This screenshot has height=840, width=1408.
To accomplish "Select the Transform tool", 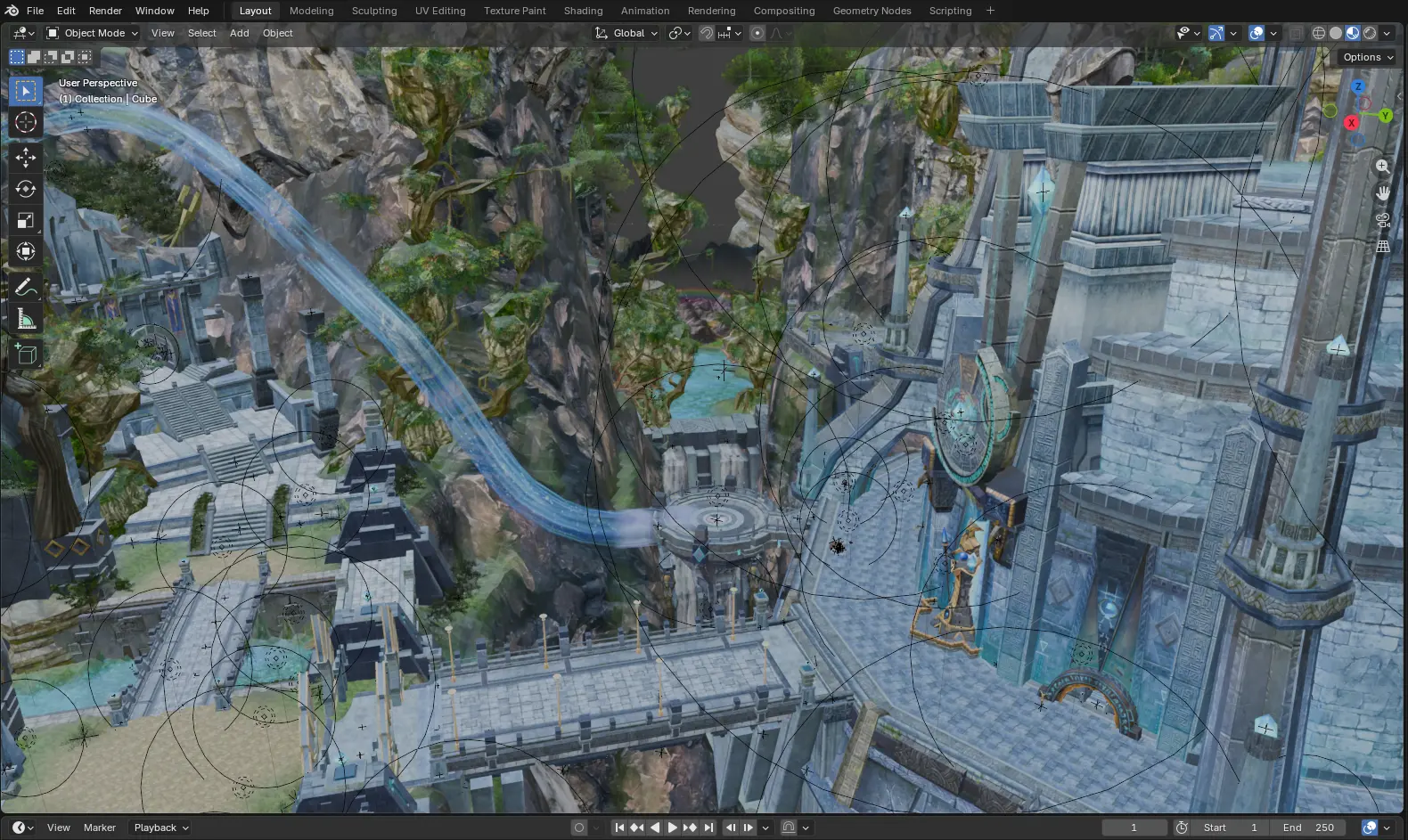I will pyautogui.click(x=26, y=251).
